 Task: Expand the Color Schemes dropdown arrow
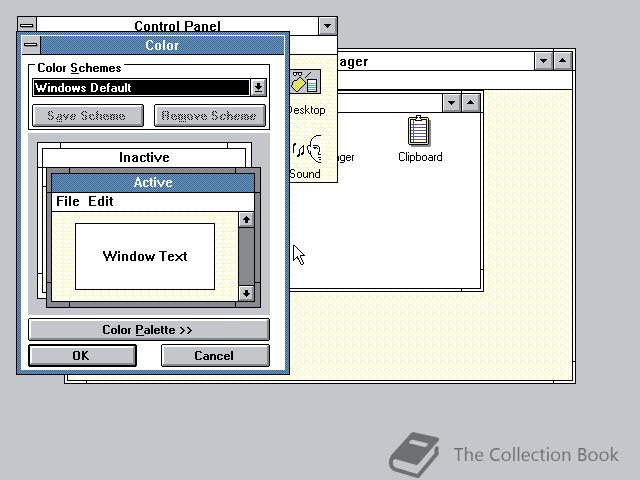[x=258, y=87]
